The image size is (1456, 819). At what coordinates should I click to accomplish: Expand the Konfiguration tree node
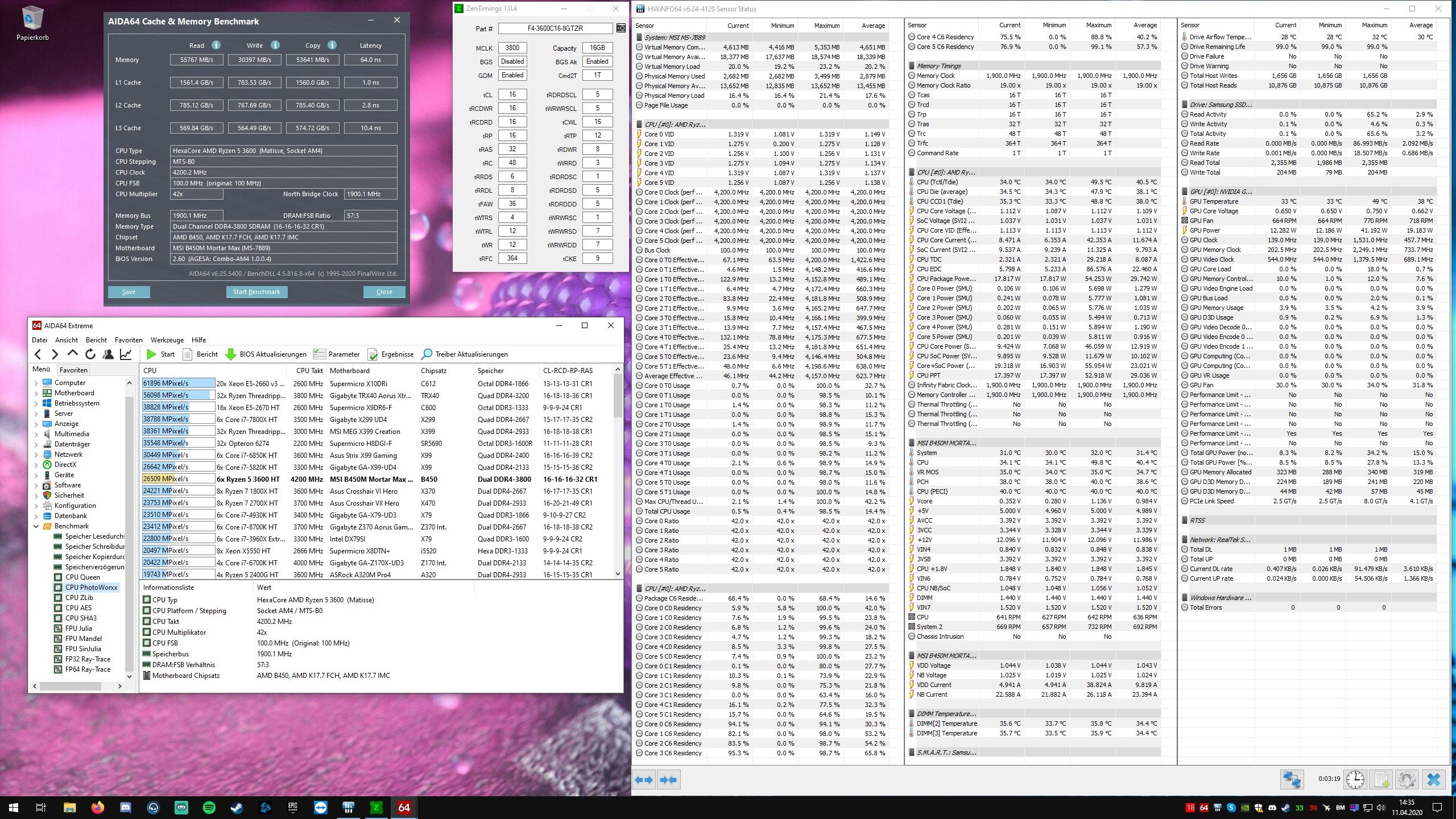(36, 506)
